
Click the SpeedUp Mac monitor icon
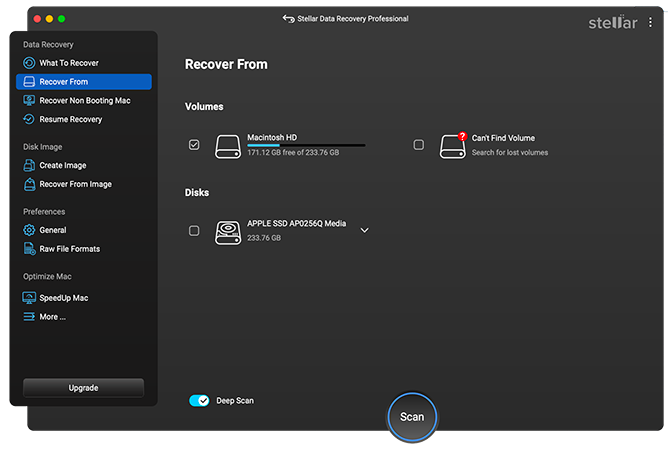tap(30, 298)
